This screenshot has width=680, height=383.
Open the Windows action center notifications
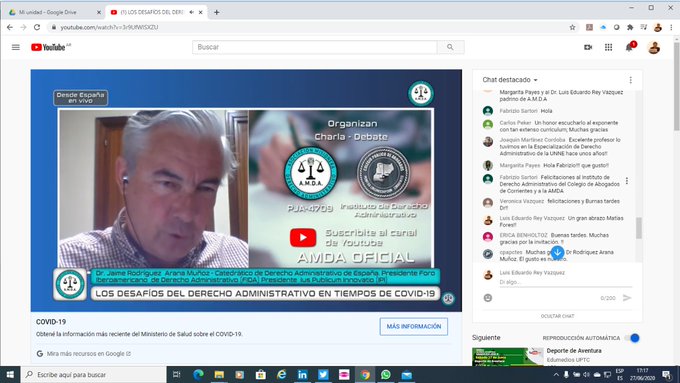point(667,374)
